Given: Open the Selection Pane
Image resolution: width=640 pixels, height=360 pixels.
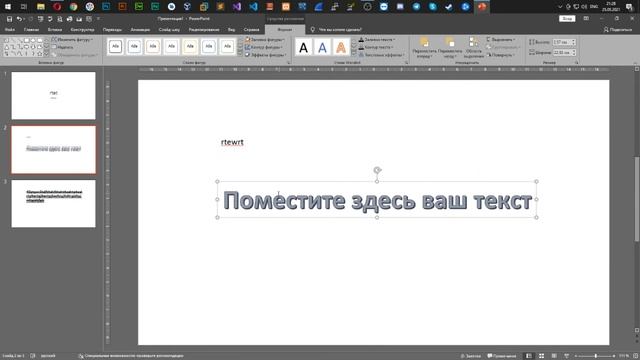Looking at the screenshot, I should (473, 47).
